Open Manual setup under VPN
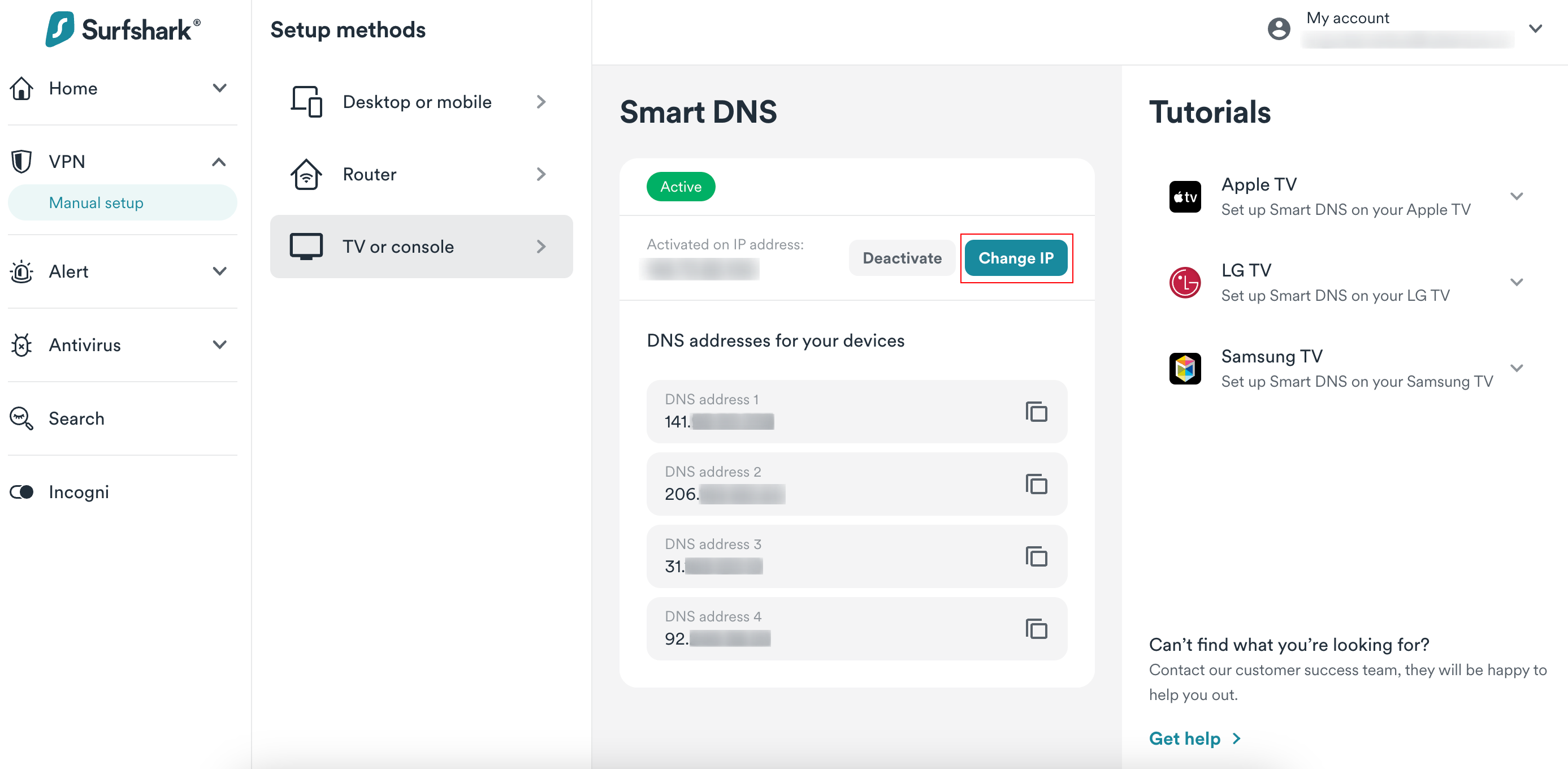The image size is (1568, 769). pos(96,203)
